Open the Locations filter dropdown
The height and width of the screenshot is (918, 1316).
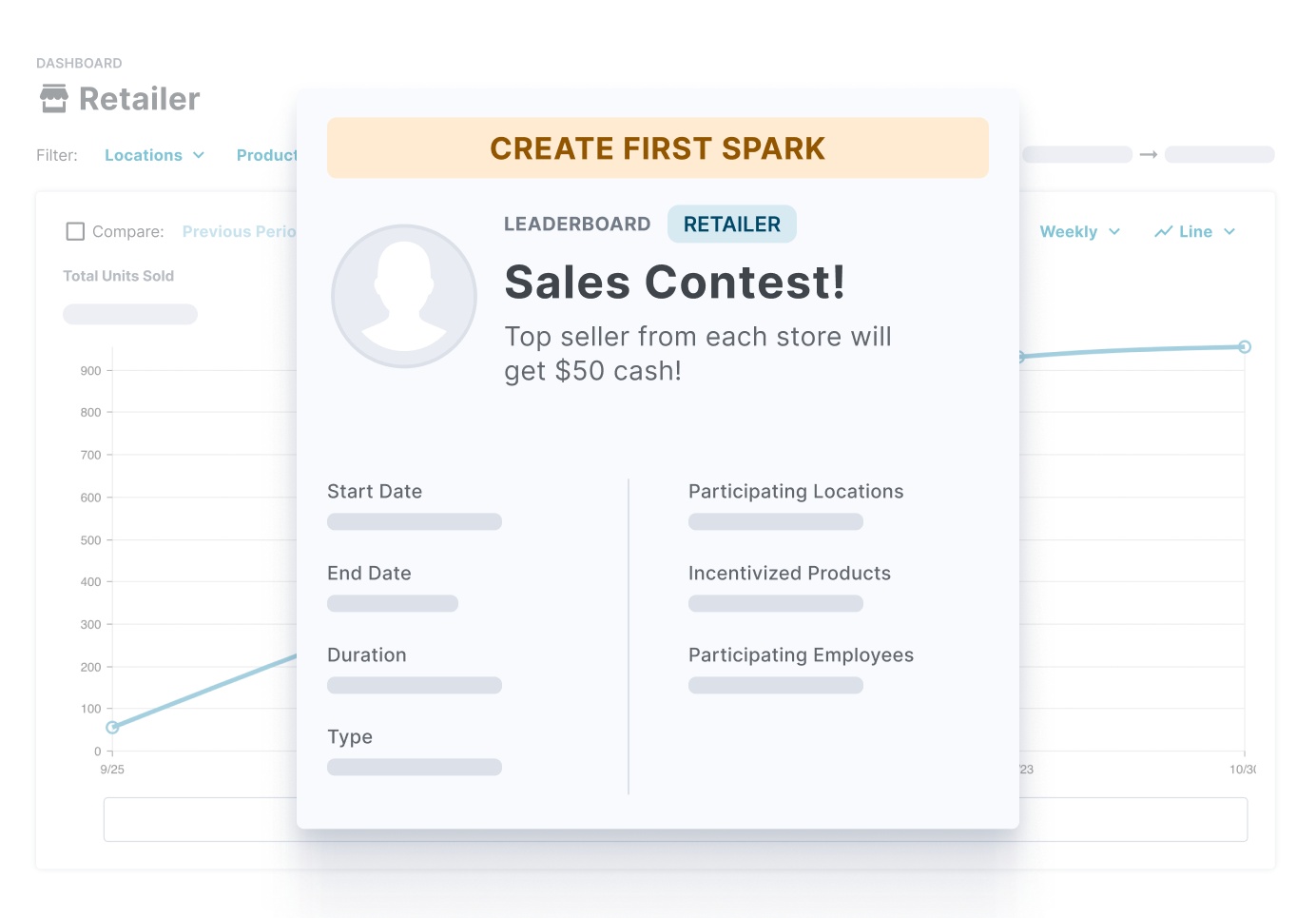click(x=144, y=154)
